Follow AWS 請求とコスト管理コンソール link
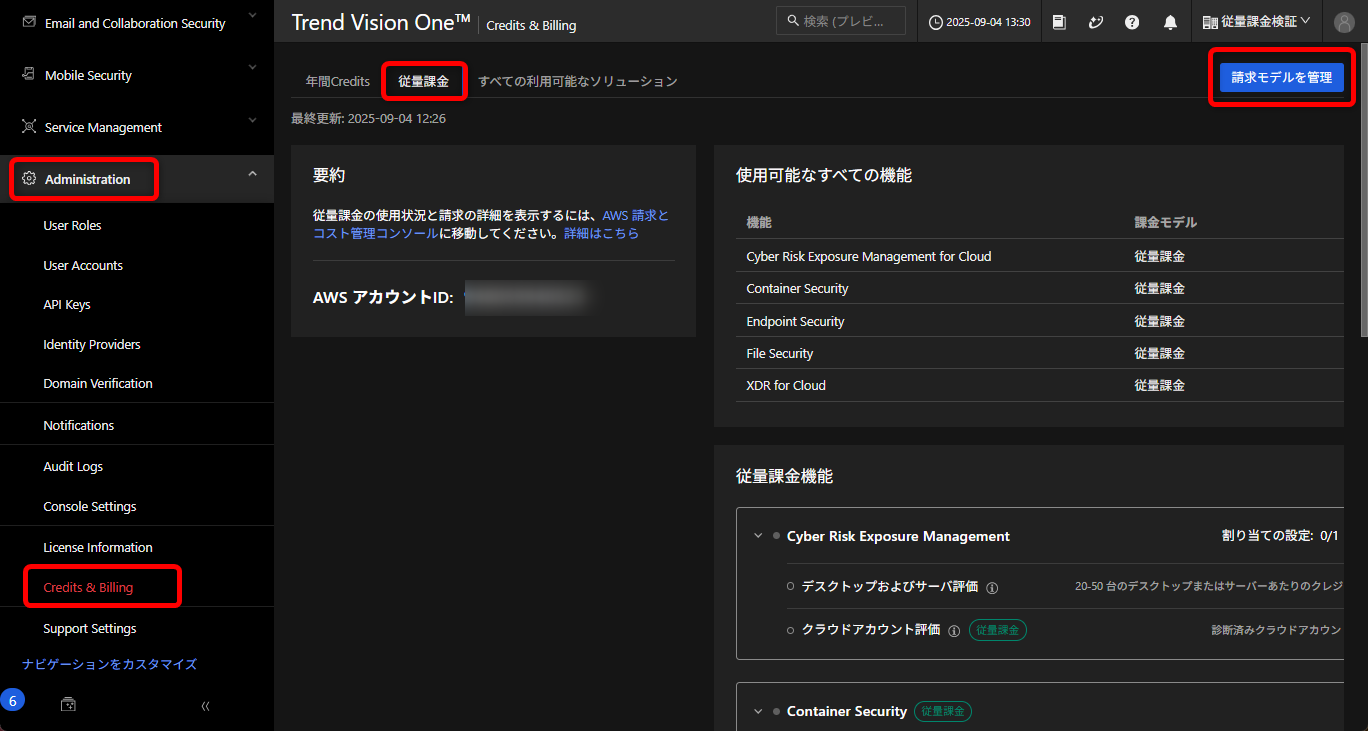This screenshot has width=1368, height=731. point(491,224)
